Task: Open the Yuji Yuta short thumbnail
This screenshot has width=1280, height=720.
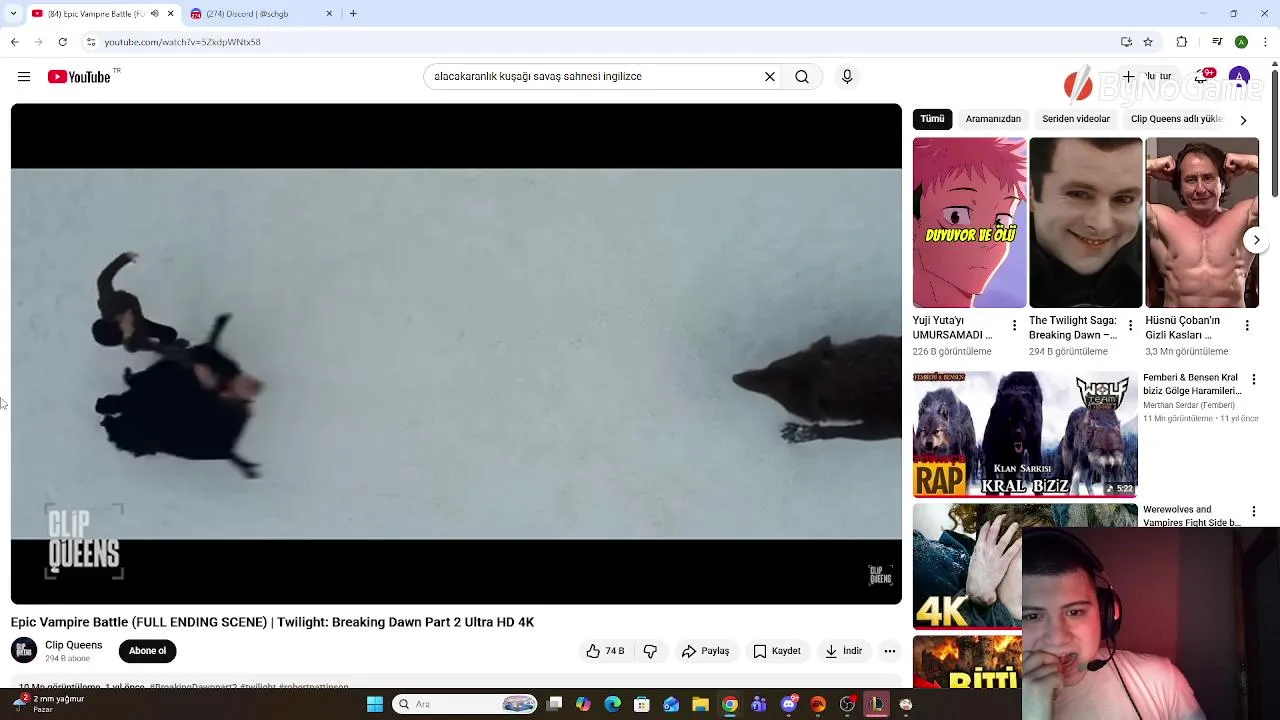Action: [x=969, y=223]
